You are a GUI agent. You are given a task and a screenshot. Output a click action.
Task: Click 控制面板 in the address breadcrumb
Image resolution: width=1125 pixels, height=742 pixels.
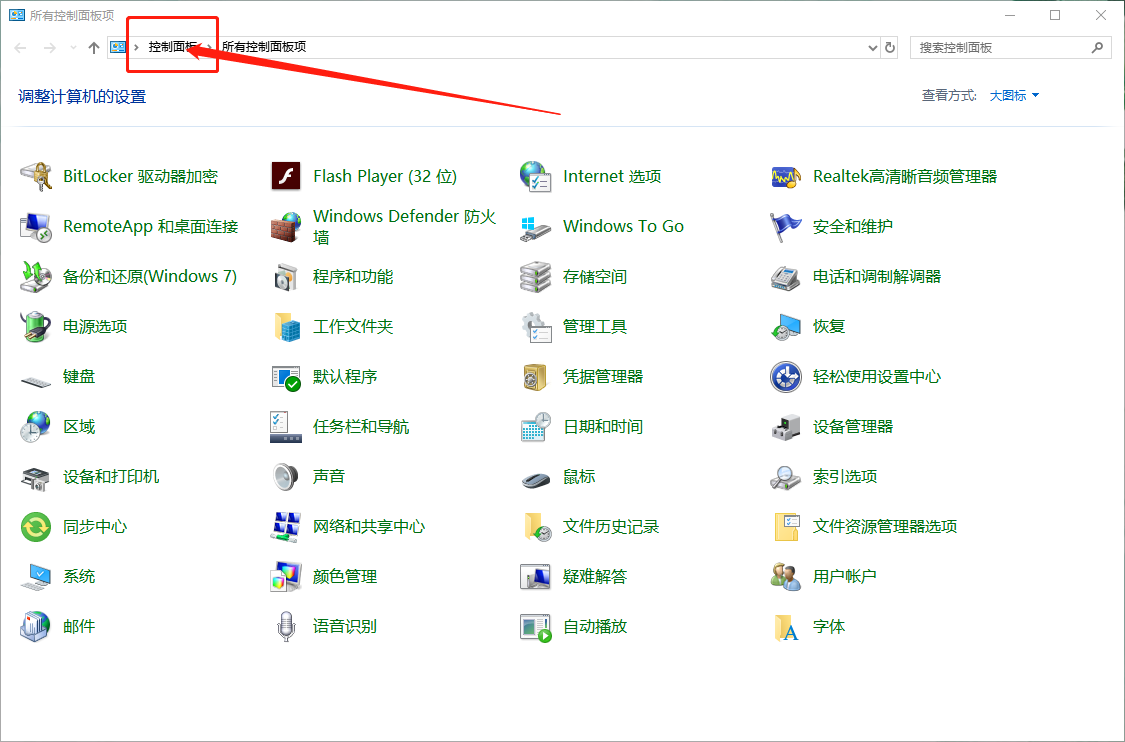click(172, 47)
